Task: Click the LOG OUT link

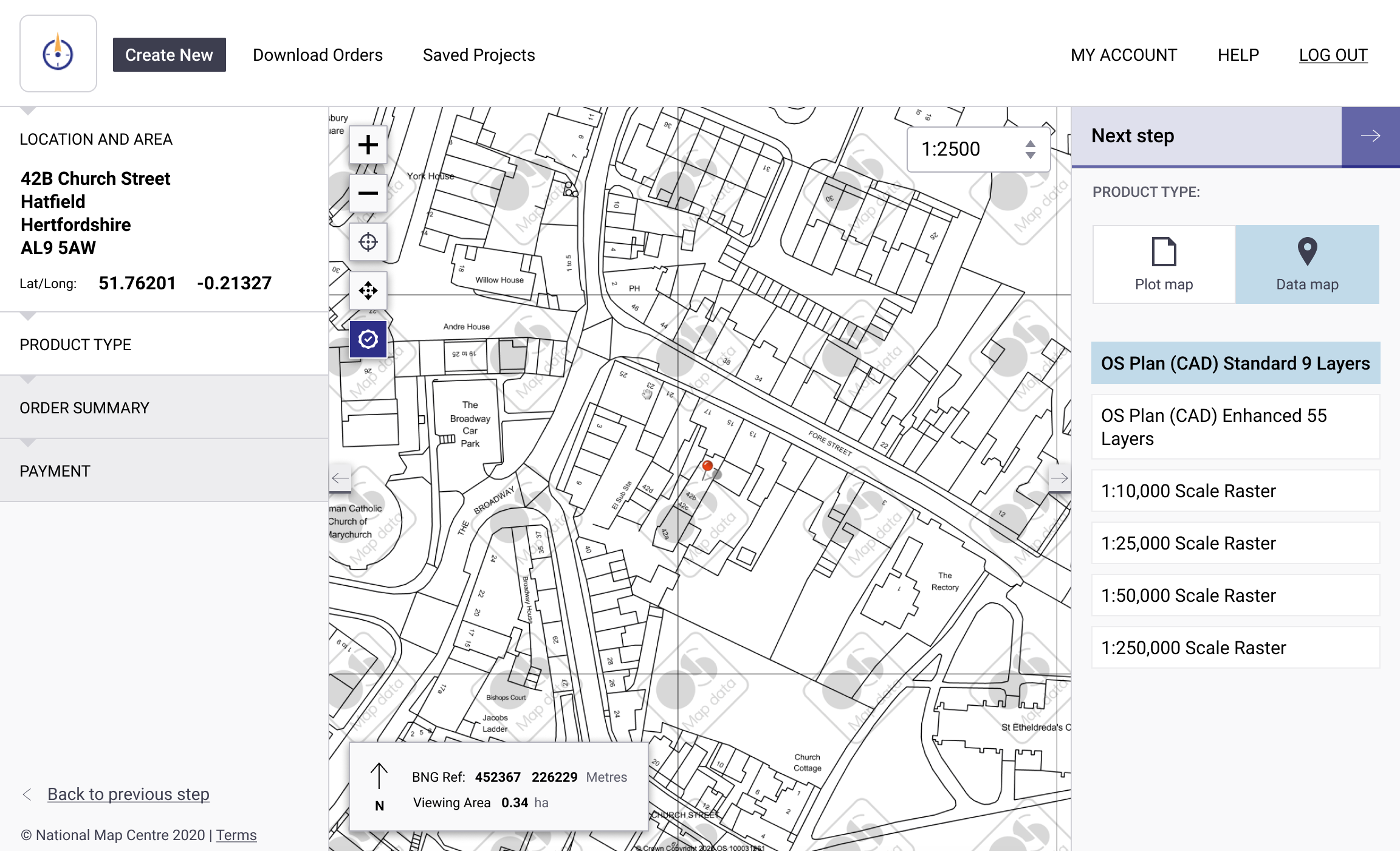Action: [x=1333, y=55]
